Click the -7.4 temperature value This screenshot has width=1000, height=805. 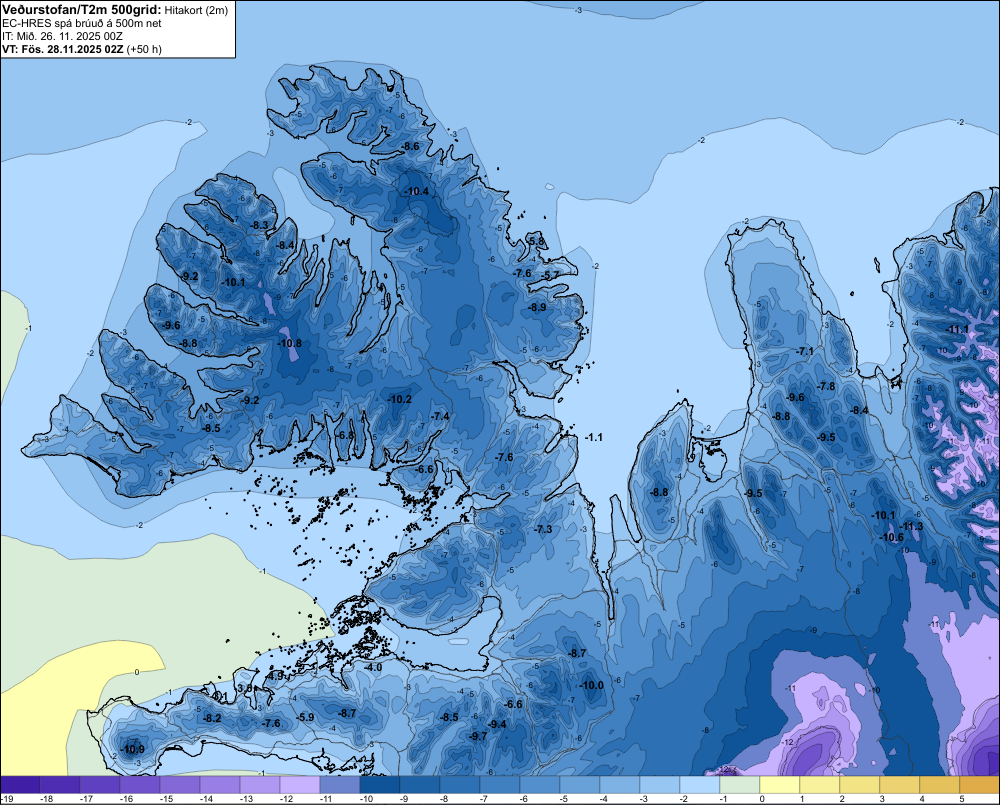[441, 416]
